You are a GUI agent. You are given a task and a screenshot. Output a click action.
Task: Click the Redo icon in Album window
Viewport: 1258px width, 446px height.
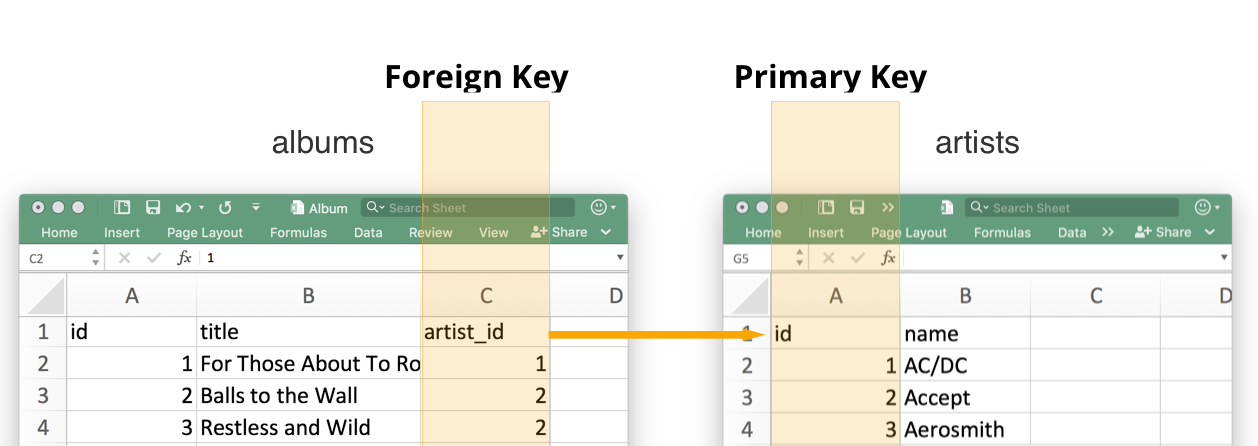225,208
